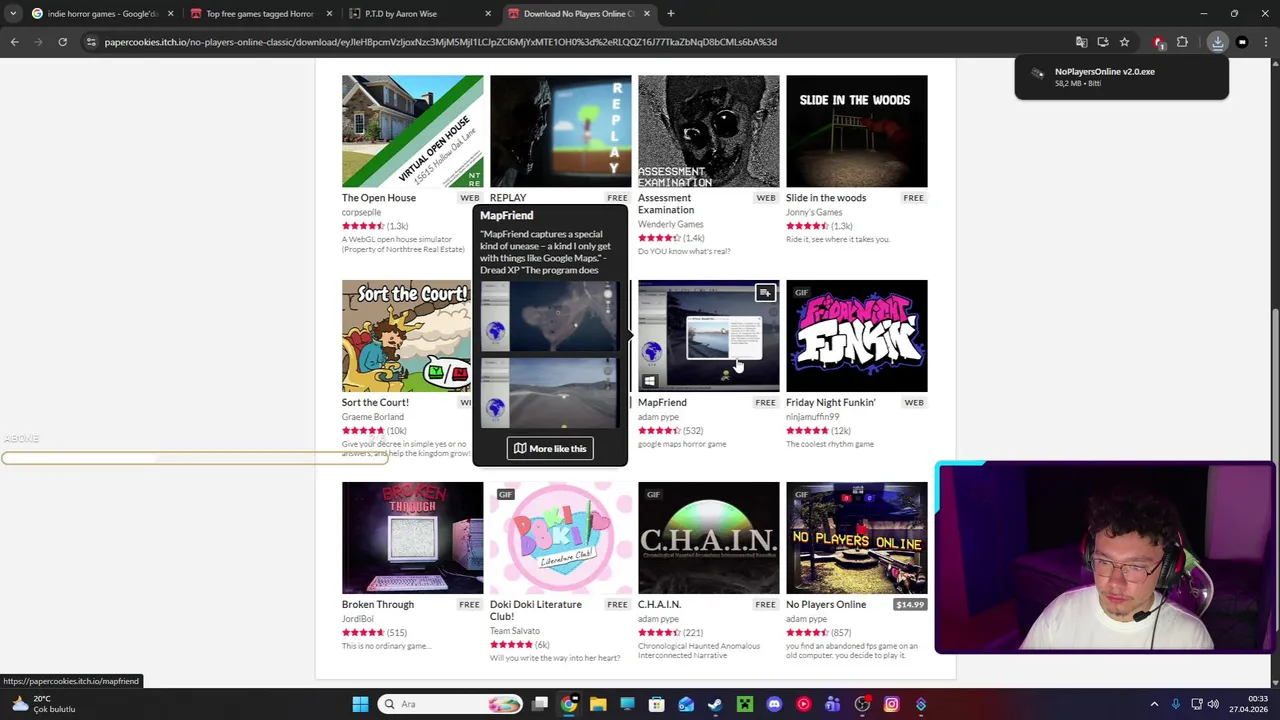Click the No Players Online thumbnail
This screenshot has width=1280, height=720.
(x=856, y=538)
